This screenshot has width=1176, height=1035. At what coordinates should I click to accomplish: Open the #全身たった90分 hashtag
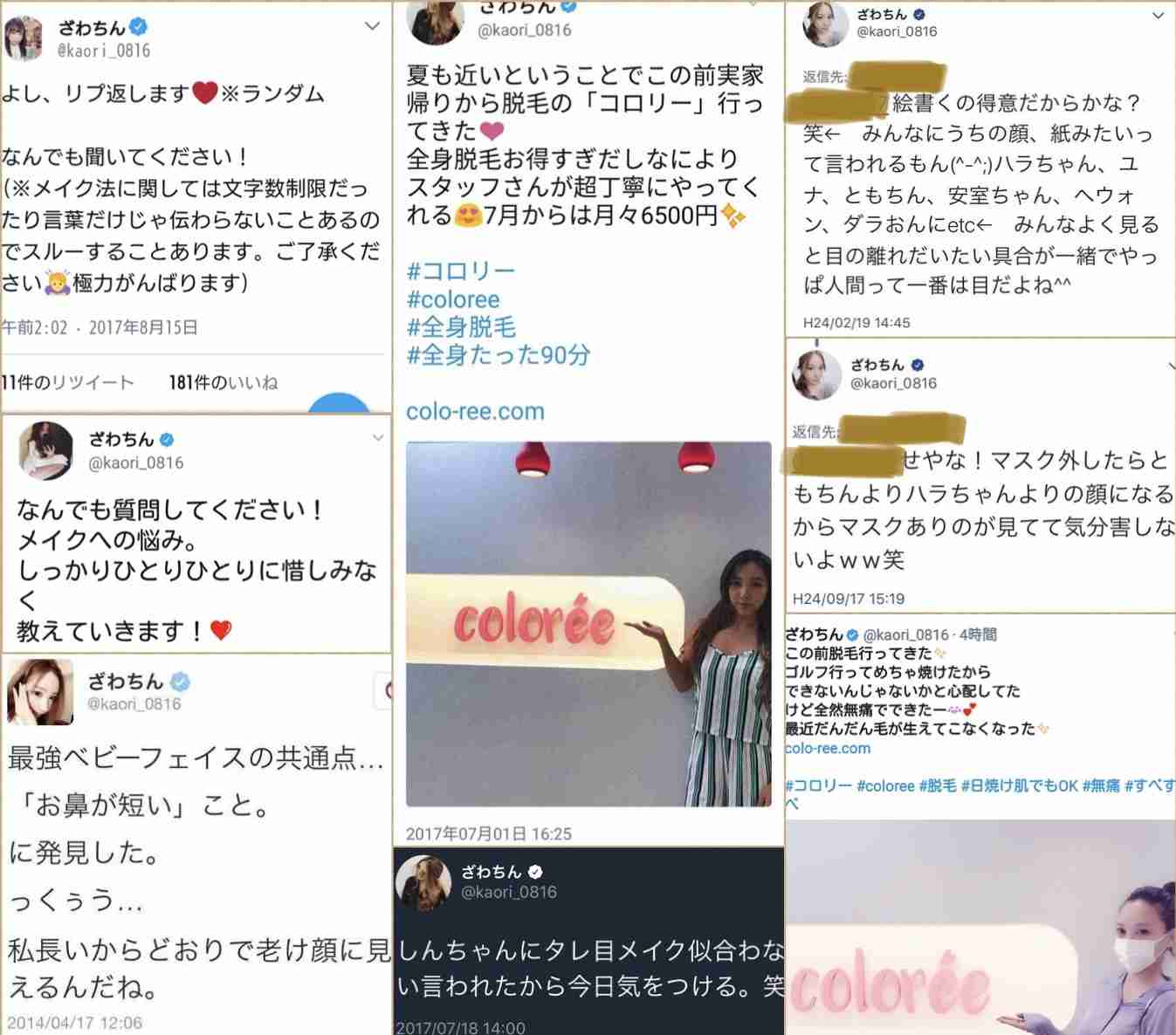[x=499, y=355]
